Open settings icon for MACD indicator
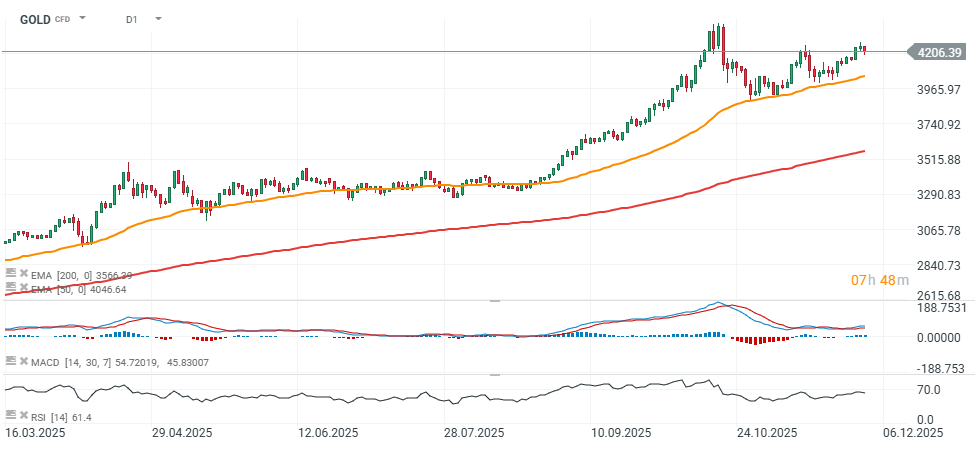 pyautogui.click(x=10, y=360)
